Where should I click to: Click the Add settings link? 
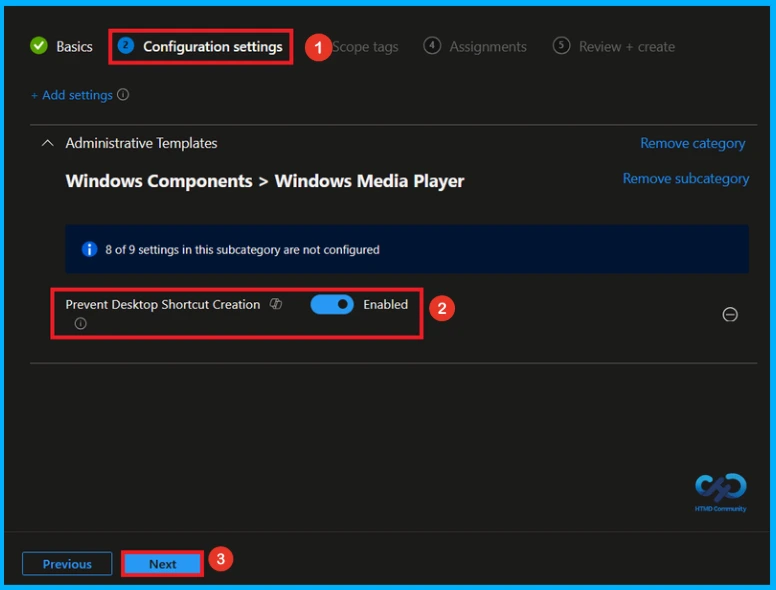pos(72,95)
